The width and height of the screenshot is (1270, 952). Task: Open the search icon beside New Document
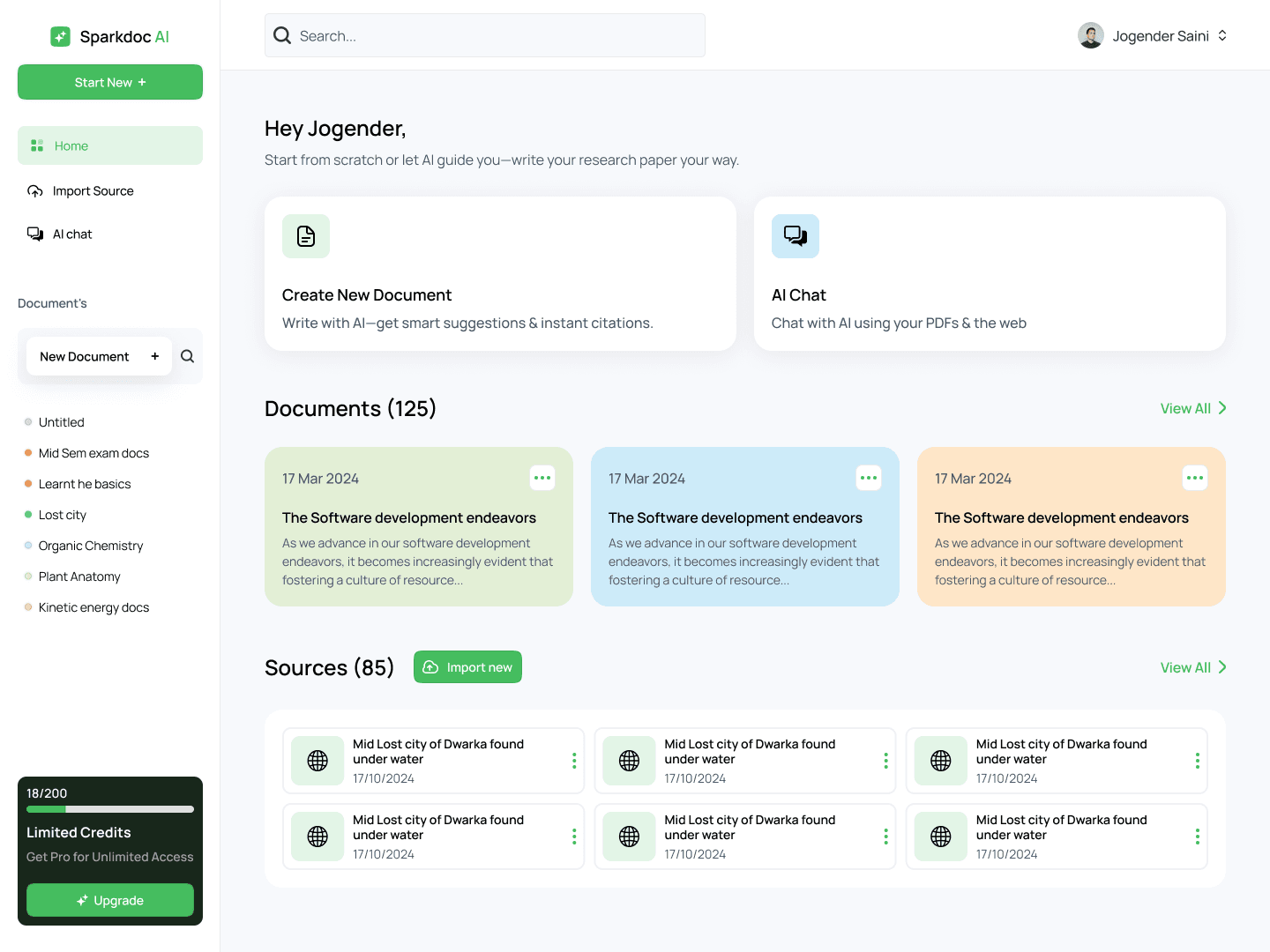(x=187, y=356)
